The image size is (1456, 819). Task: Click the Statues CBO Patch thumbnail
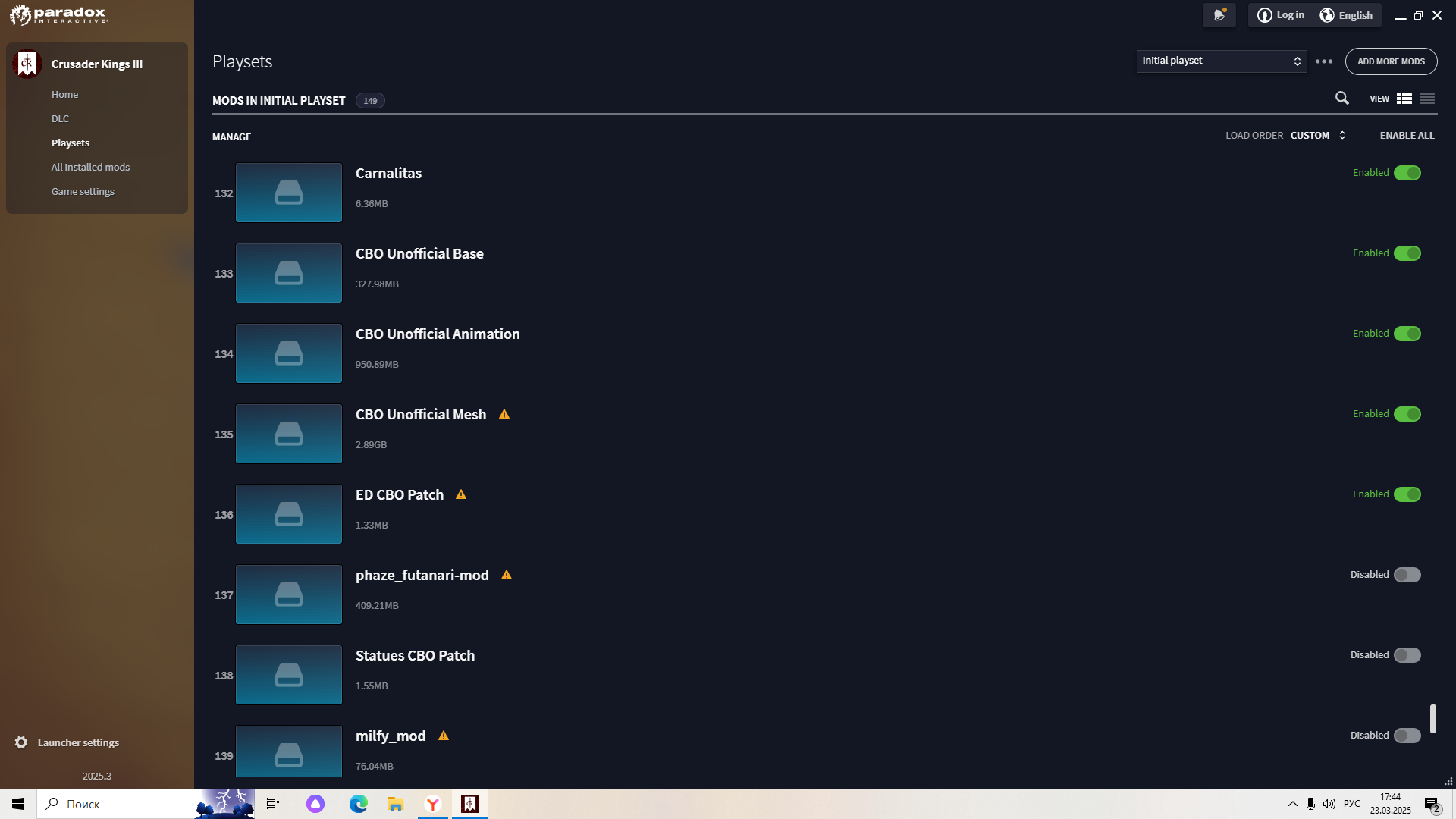click(289, 675)
